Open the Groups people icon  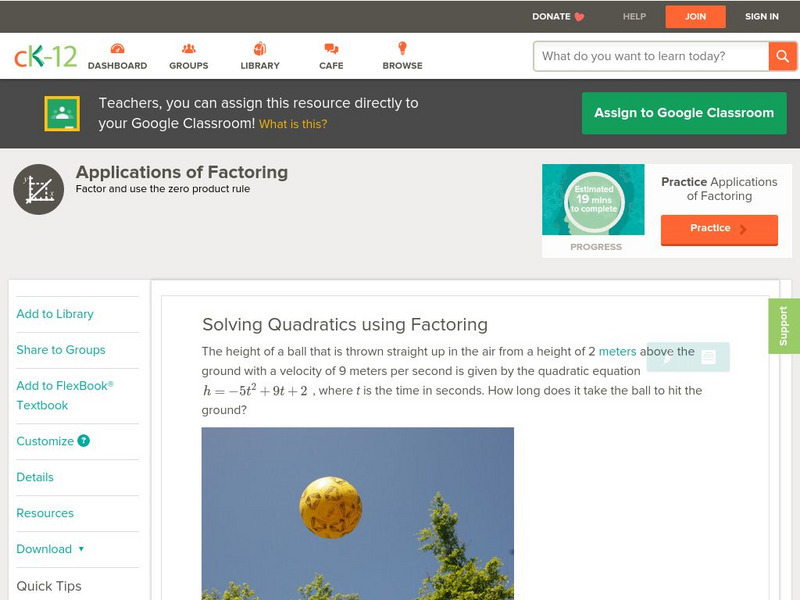pyautogui.click(x=189, y=48)
